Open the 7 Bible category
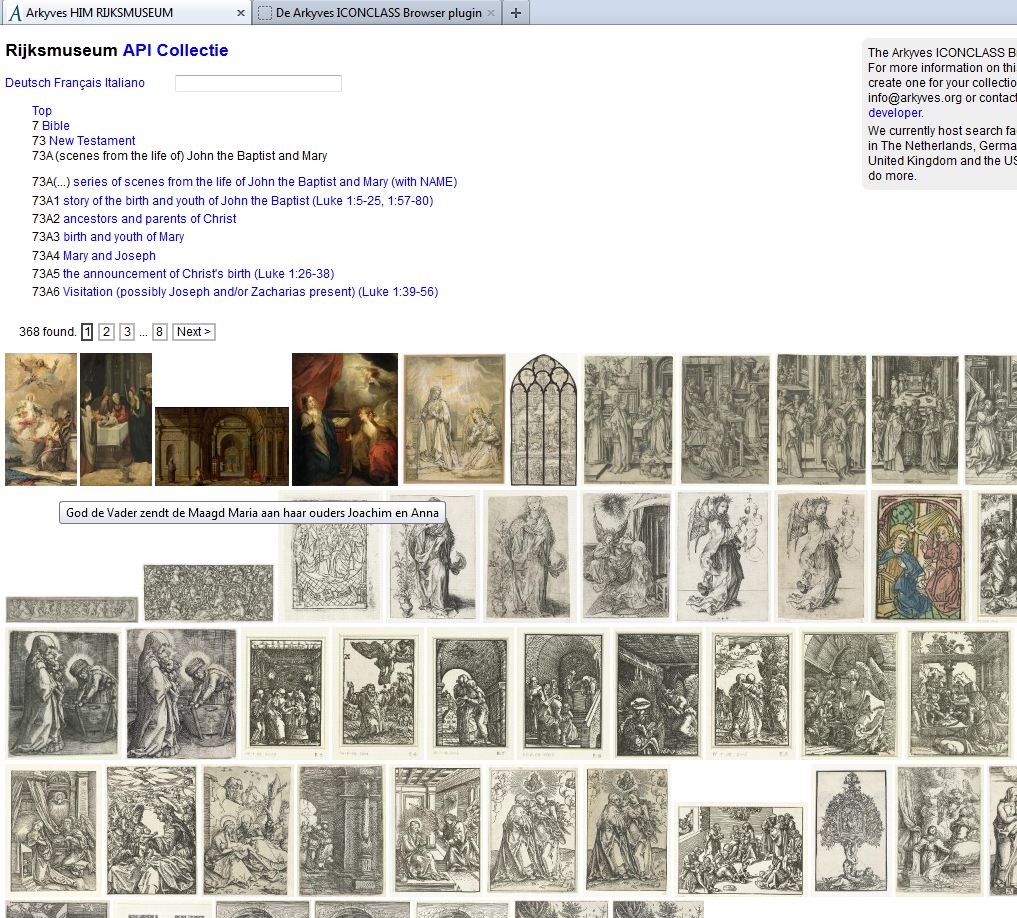 pos(56,126)
